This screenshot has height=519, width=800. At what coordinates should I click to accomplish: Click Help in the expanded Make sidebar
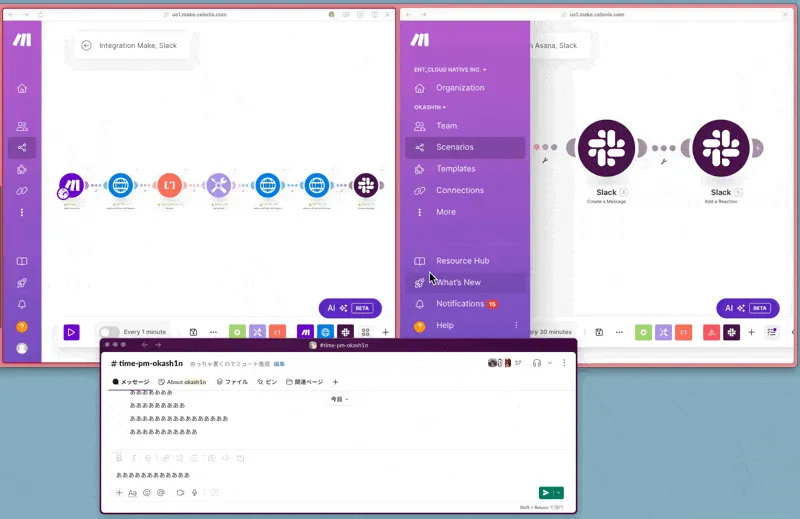point(459,325)
